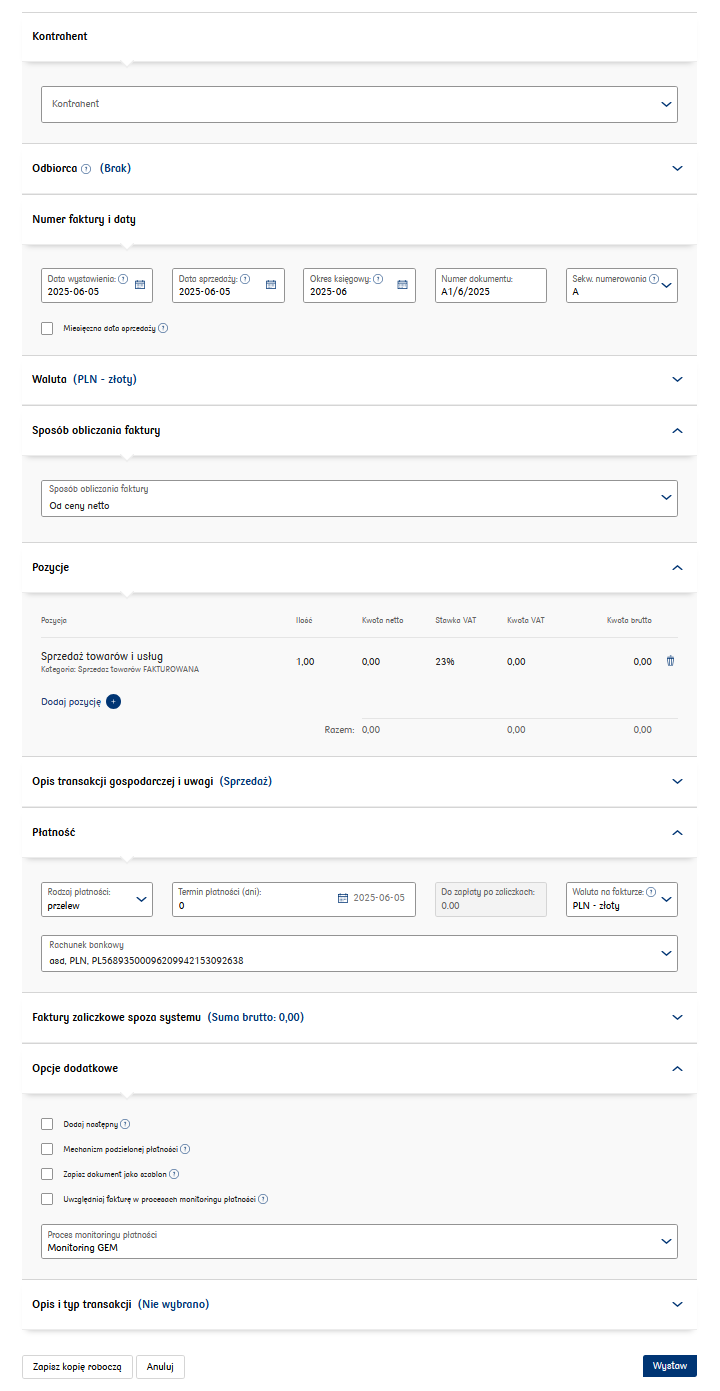Open the Kontrahent dropdown
This screenshot has width=720, height=1391.
click(359, 104)
